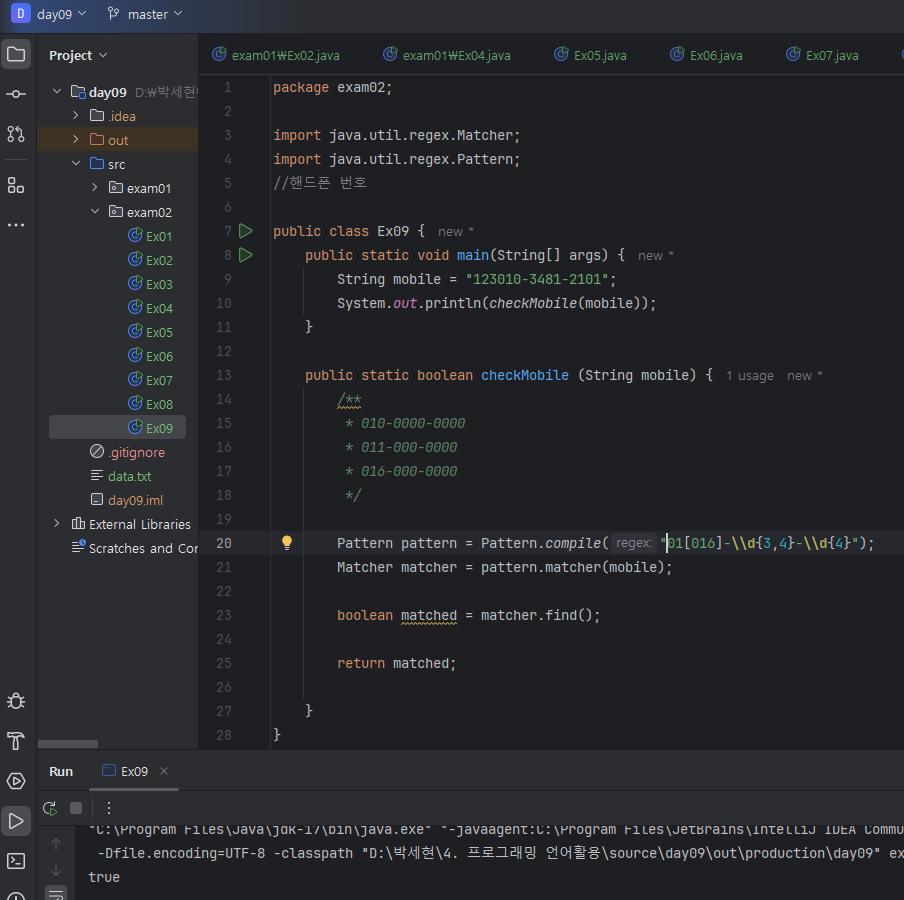Expand the out folder in project tree
The width and height of the screenshot is (904, 900).
pos(75,140)
